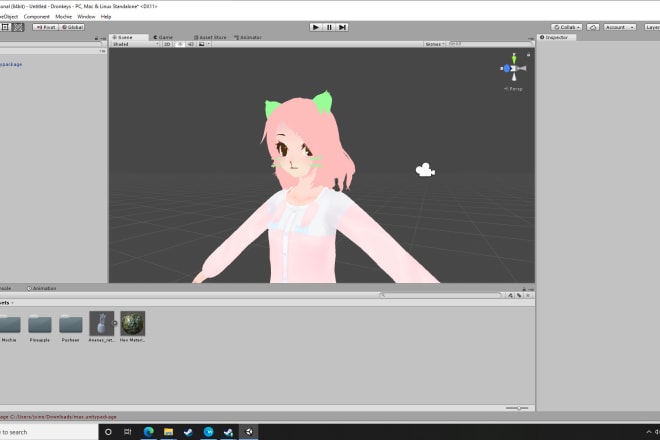
Task: Switch to the Animator tab
Action: [248, 37]
